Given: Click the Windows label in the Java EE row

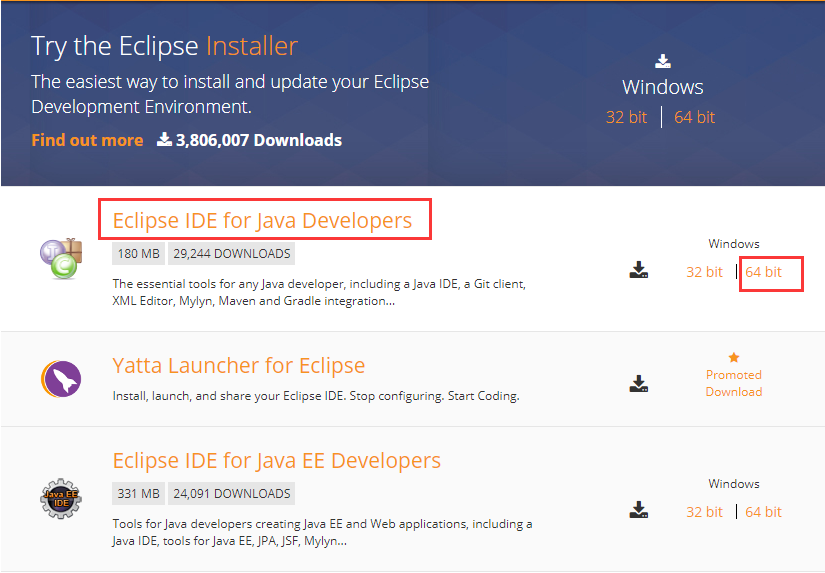Looking at the screenshot, I should 734,484.
